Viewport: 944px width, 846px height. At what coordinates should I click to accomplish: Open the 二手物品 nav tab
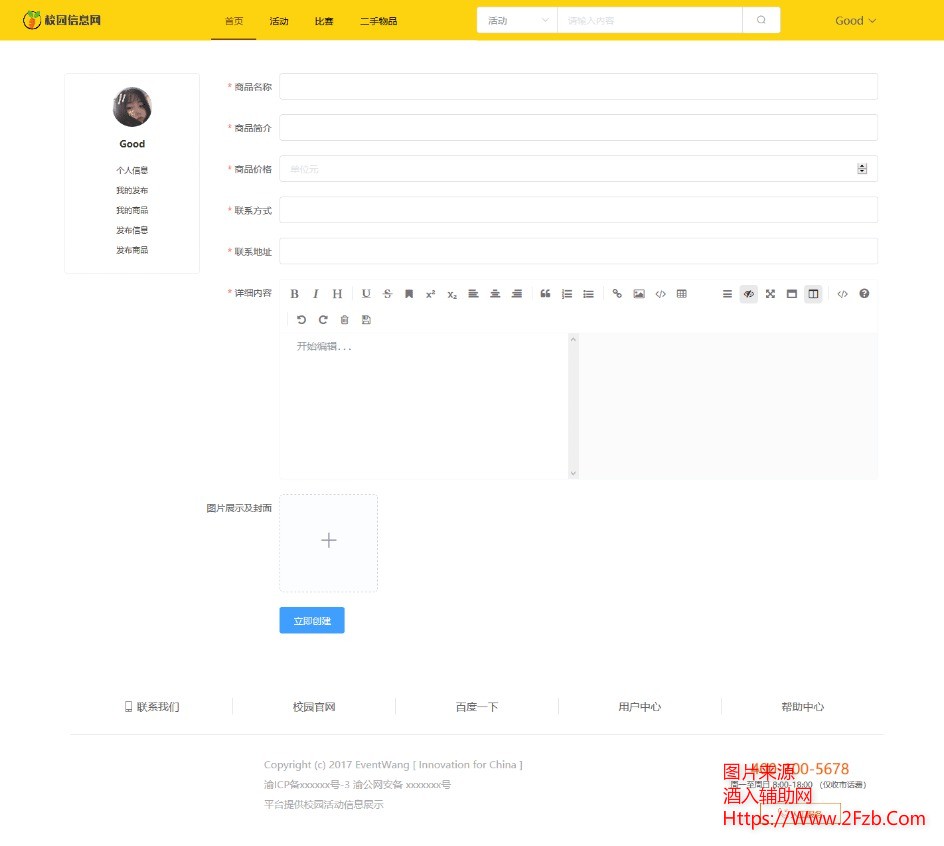pos(378,21)
